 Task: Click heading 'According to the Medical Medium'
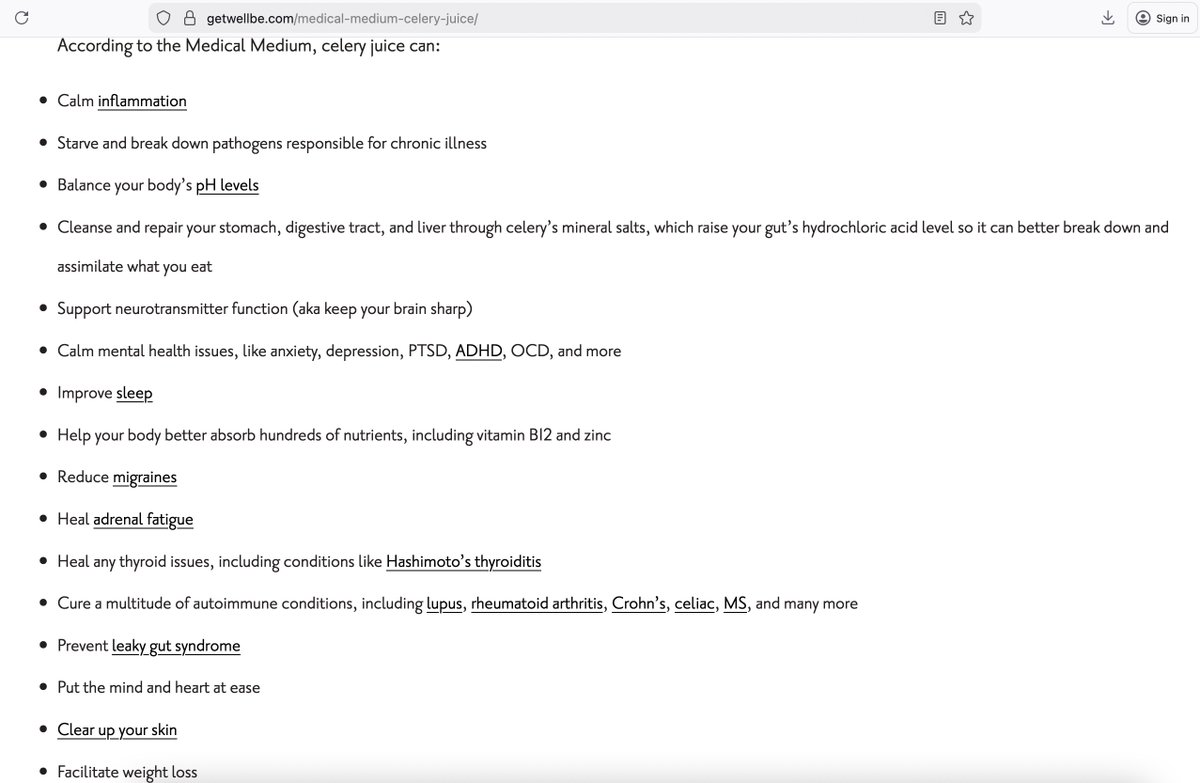coord(248,45)
